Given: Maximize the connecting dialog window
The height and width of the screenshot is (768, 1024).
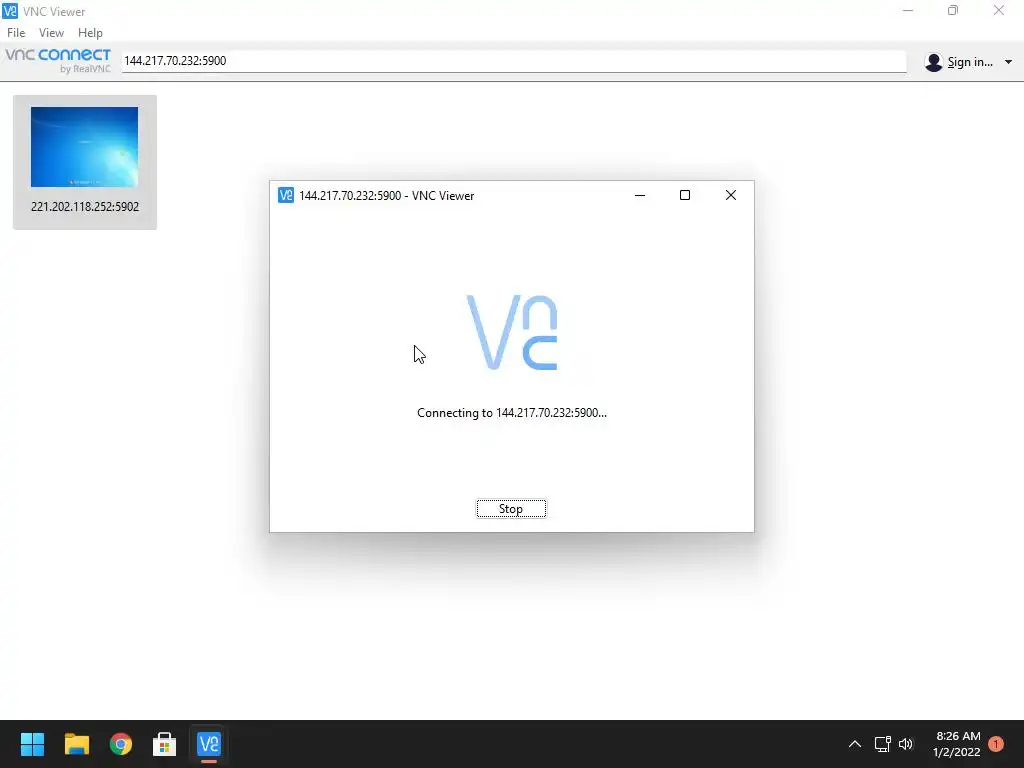Looking at the screenshot, I should click(685, 195).
